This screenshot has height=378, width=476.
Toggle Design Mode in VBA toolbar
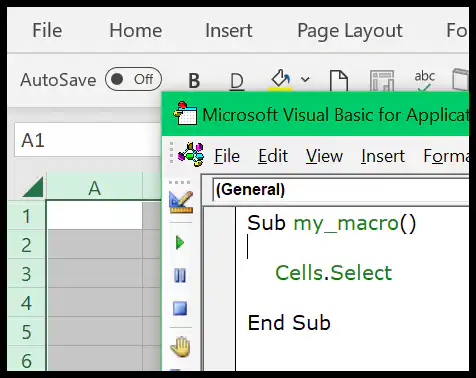click(181, 202)
